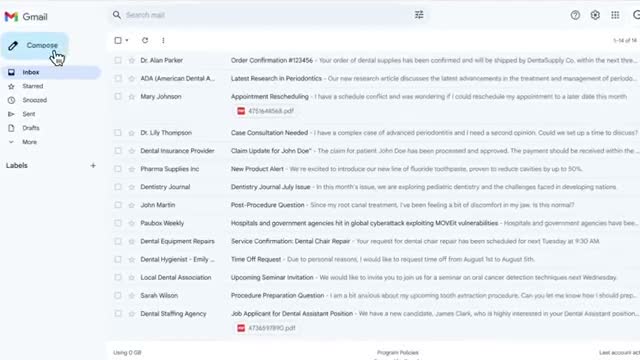The image size is (640, 360).
Task: Star the ADA American Dental email
Action: tap(131, 78)
